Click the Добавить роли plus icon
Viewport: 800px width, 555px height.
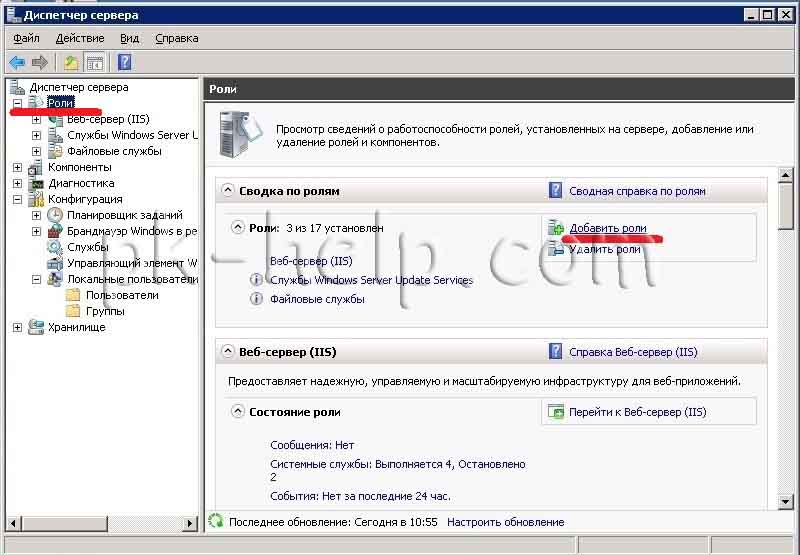point(556,228)
